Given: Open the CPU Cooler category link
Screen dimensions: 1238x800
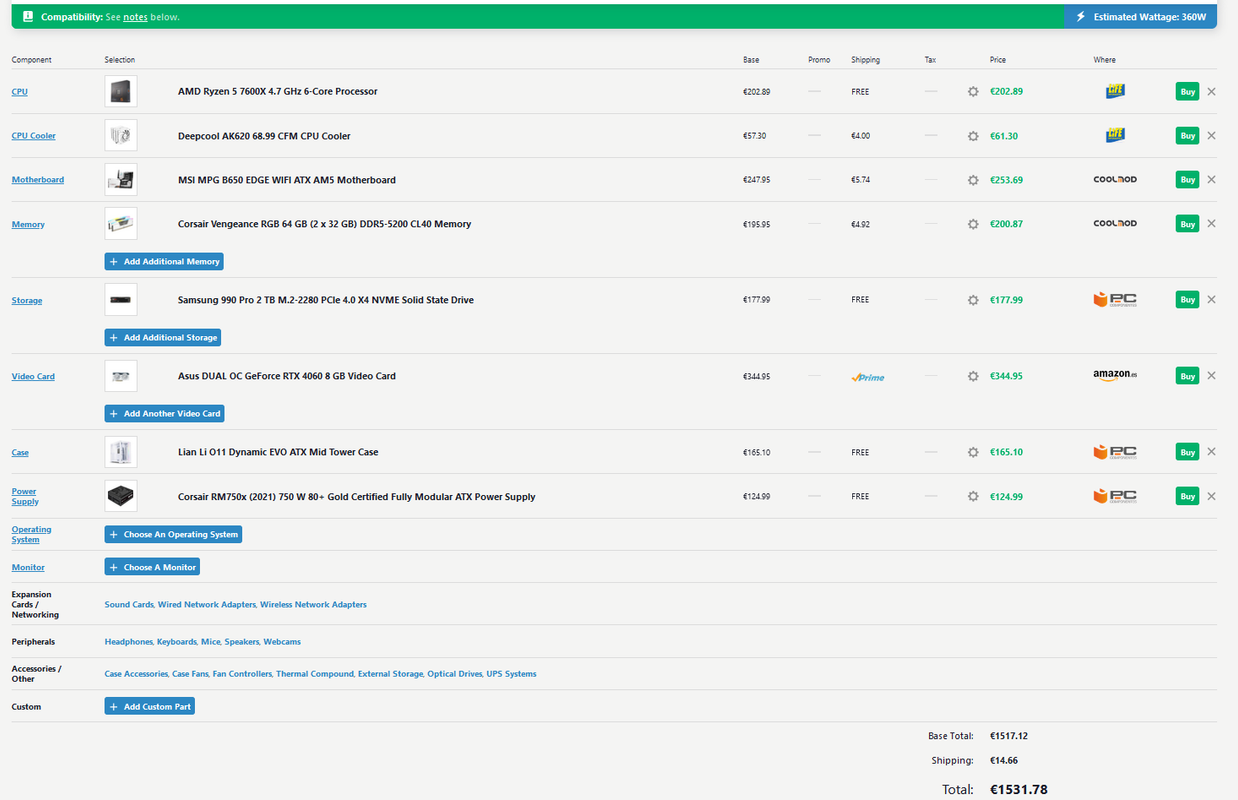Looking at the screenshot, I should pos(34,136).
